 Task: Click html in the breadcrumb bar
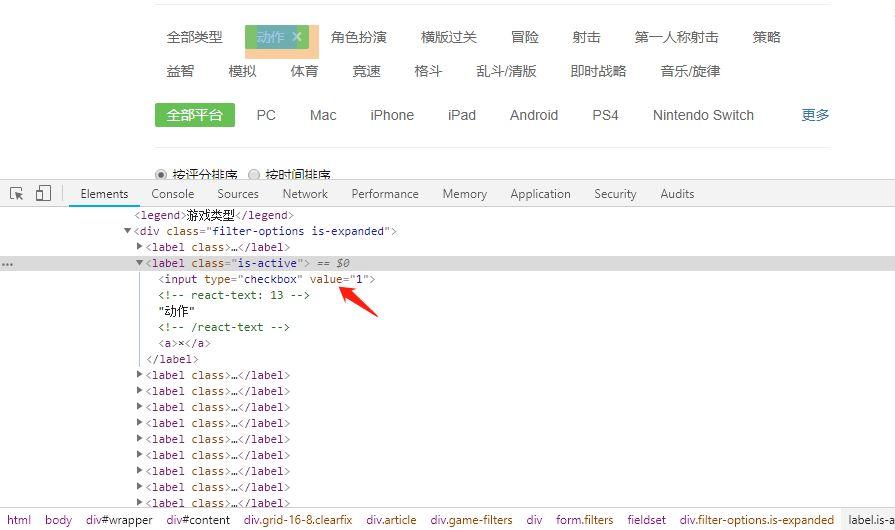point(19,520)
